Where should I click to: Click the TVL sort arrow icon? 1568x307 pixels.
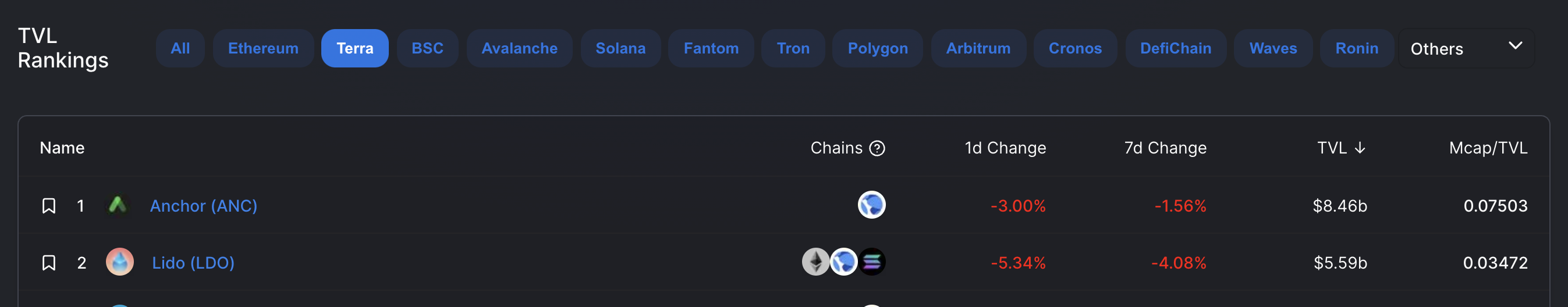tap(1360, 148)
